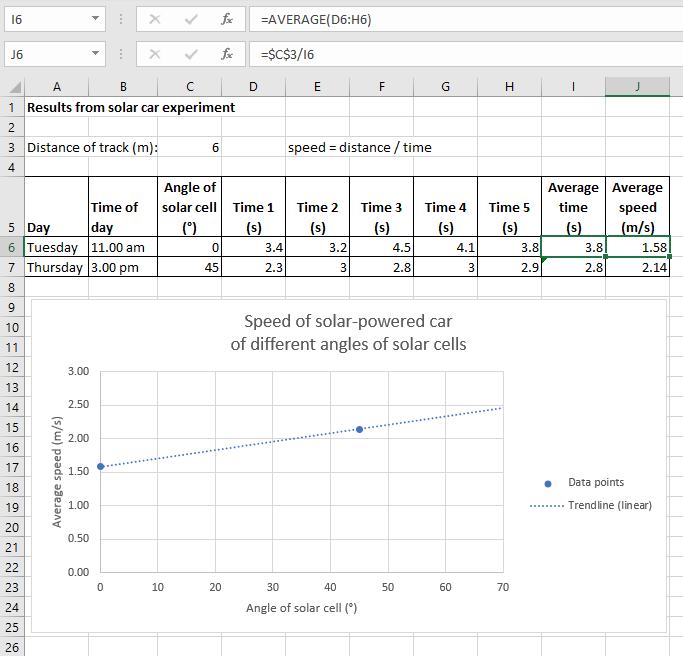Select column H header
The height and width of the screenshot is (656, 683).
tap(510, 87)
